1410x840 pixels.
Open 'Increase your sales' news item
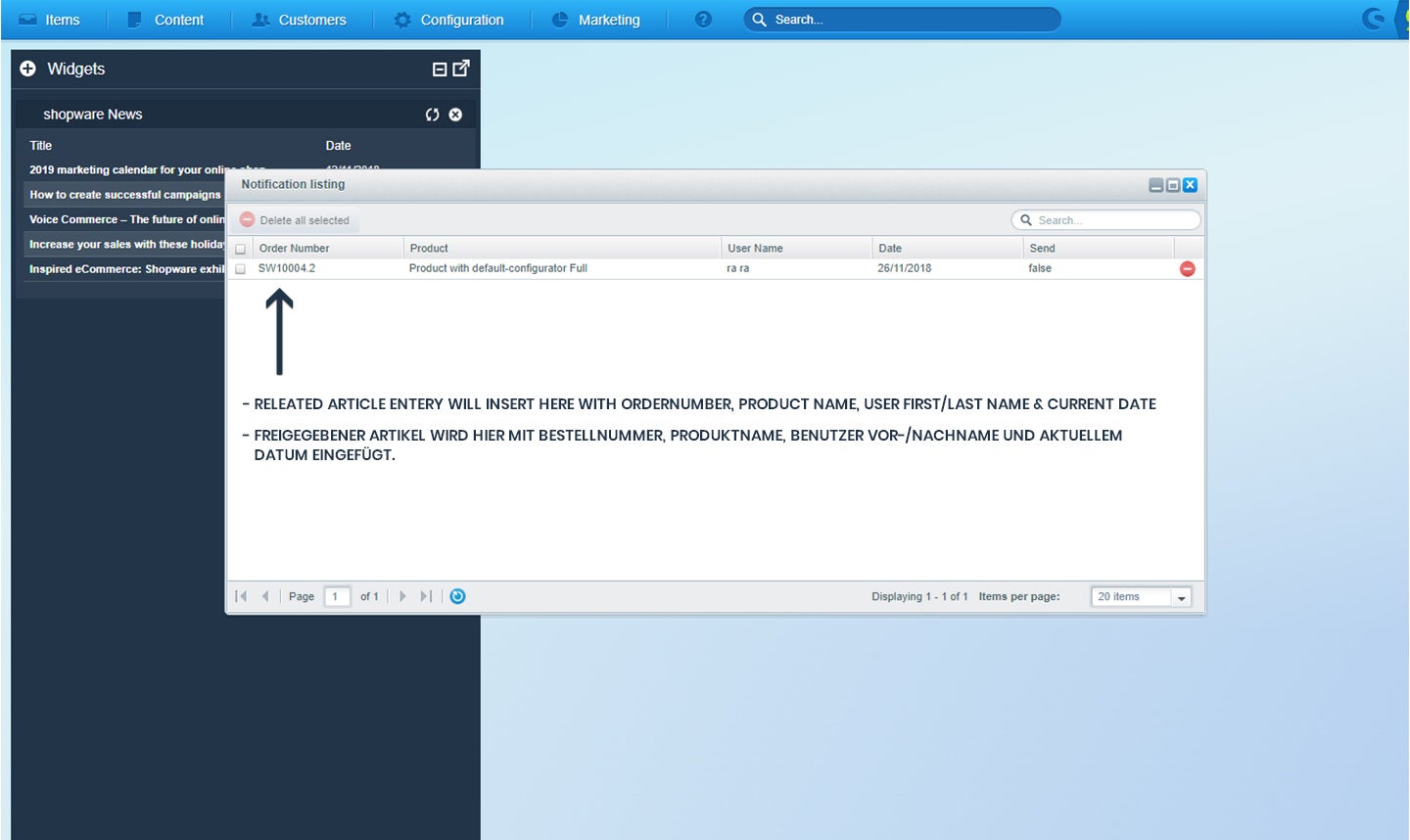click(x=126, y=245)
